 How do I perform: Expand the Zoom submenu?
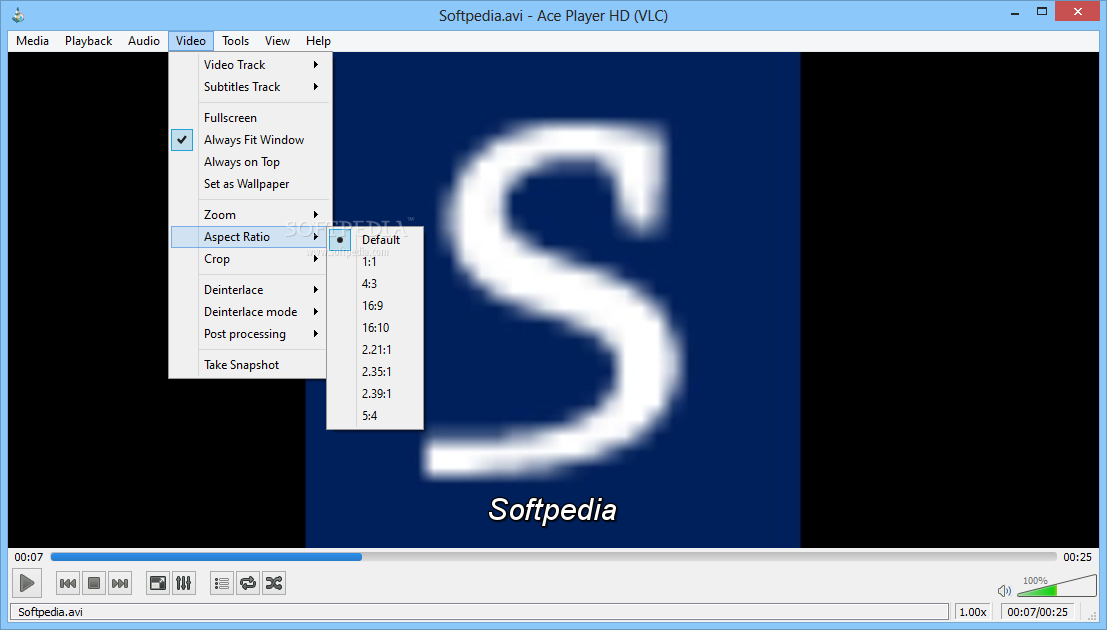tap(251, 214)
